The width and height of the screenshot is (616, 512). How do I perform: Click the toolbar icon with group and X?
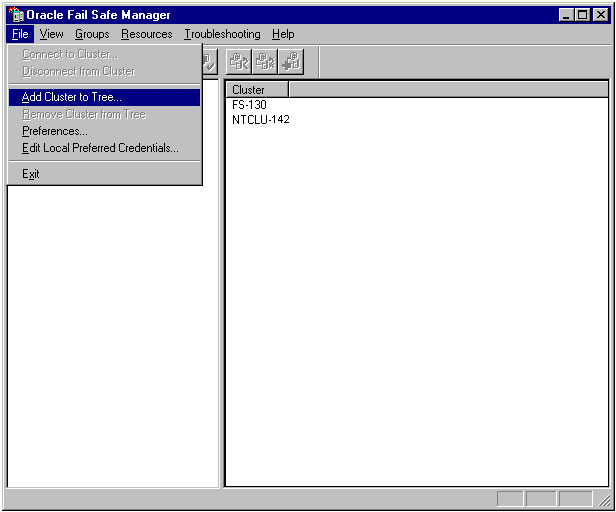(x=265, y=62)
